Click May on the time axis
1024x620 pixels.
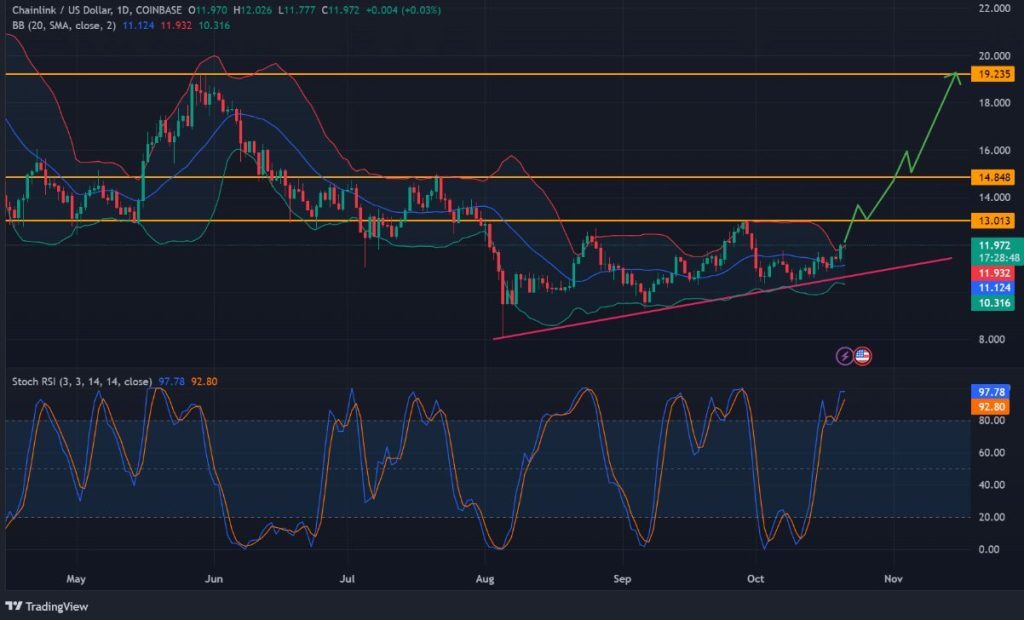pos(76,579)
